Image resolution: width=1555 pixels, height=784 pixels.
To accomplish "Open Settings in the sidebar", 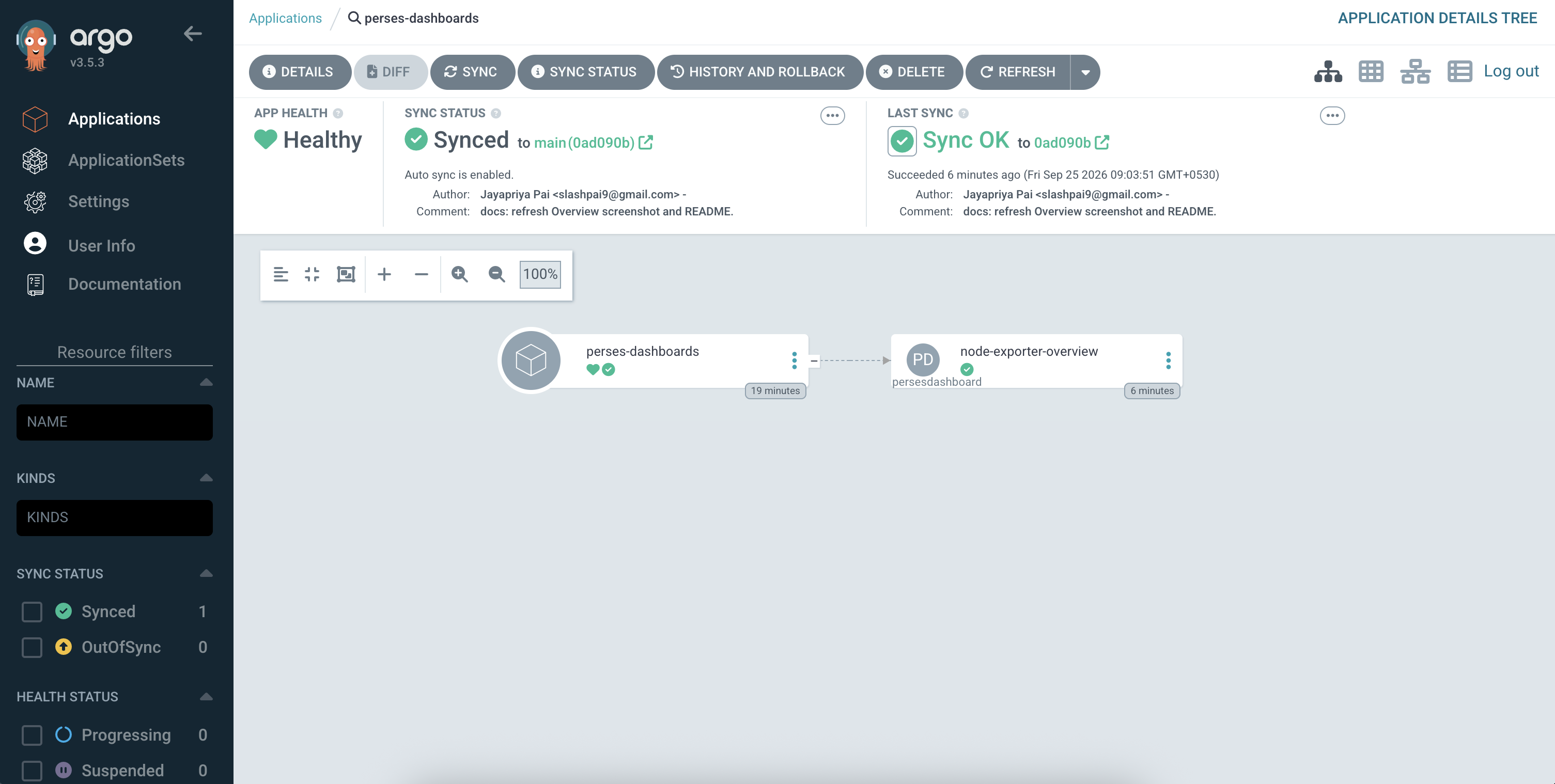I will [x=98, y=201].
